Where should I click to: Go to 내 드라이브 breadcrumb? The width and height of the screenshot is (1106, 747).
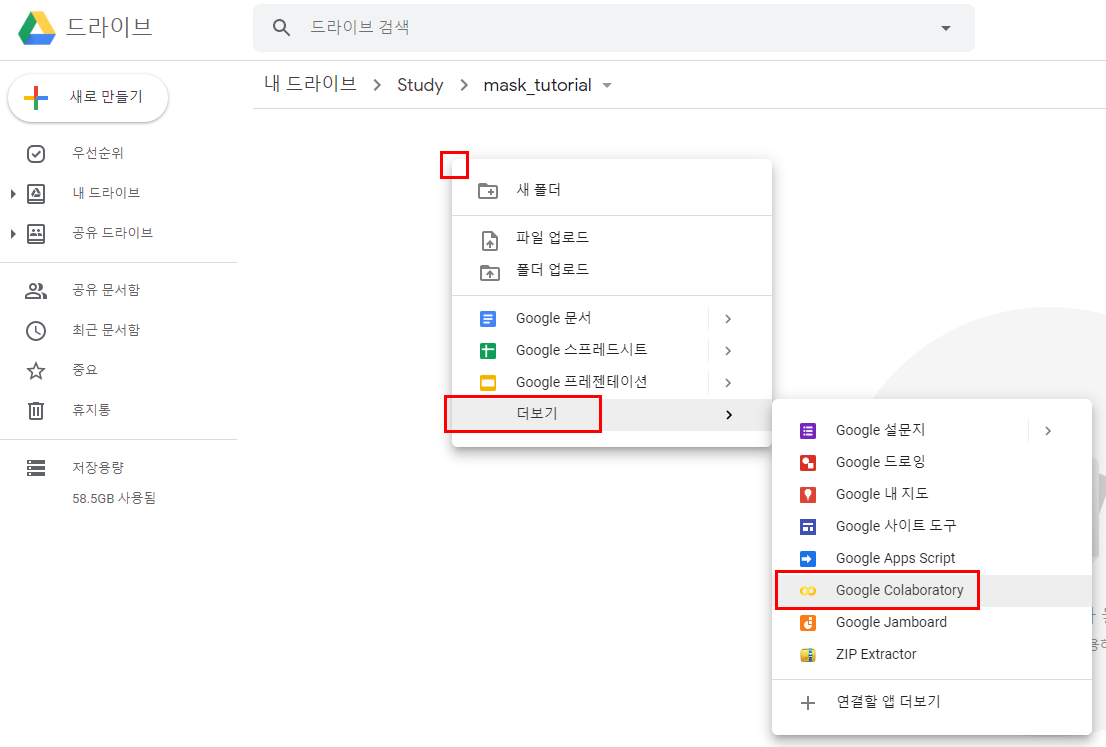coord(310,84)
